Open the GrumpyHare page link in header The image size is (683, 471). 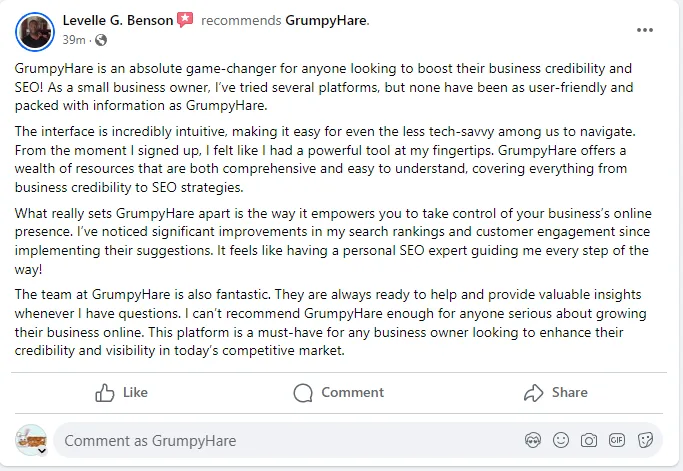tap(326, 20)
